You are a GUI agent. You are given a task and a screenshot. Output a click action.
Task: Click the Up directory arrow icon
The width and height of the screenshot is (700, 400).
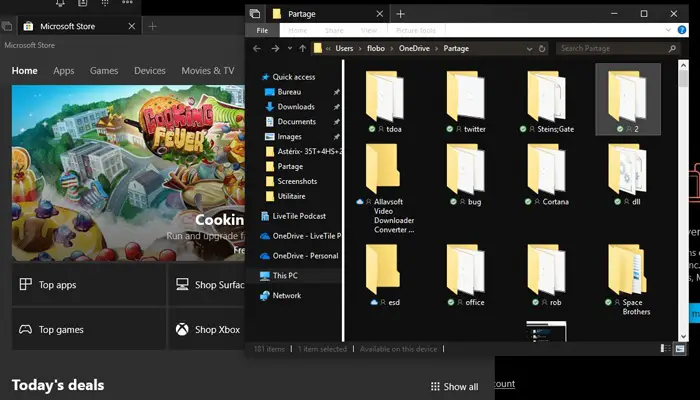pos(302,48)
